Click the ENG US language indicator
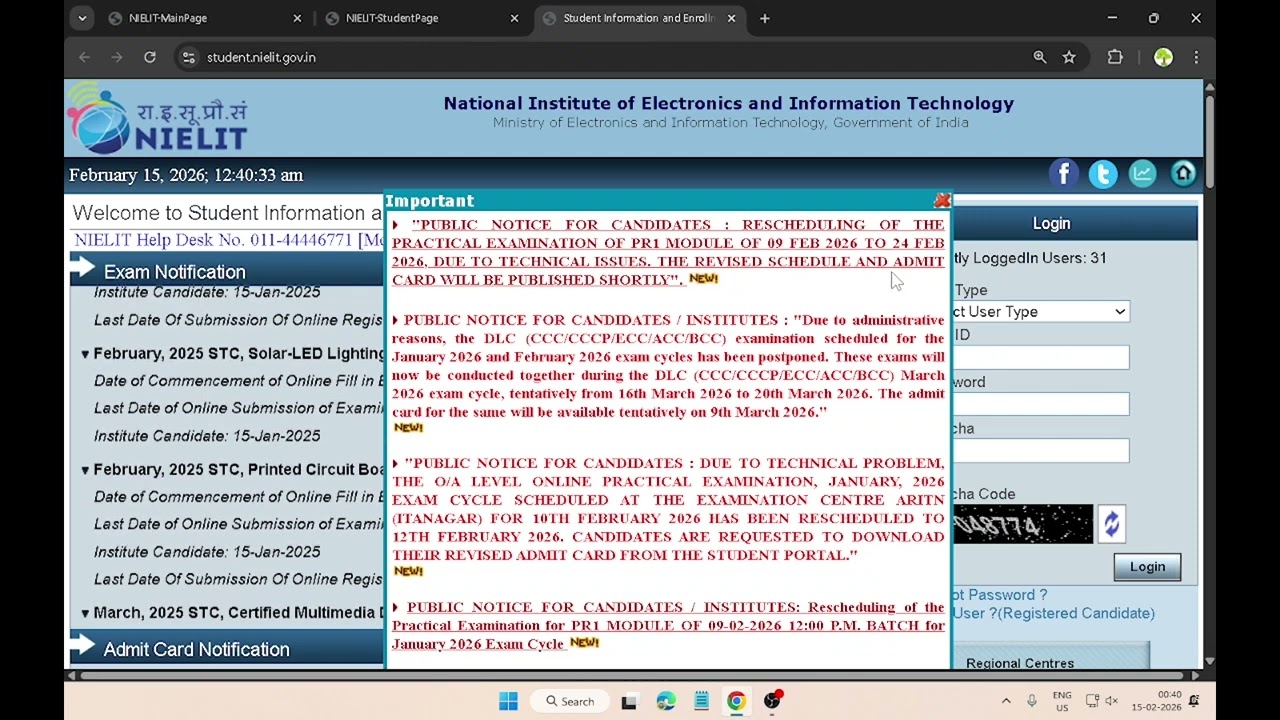Viewport: 1280px width, 720px height. coord(1062,701)
